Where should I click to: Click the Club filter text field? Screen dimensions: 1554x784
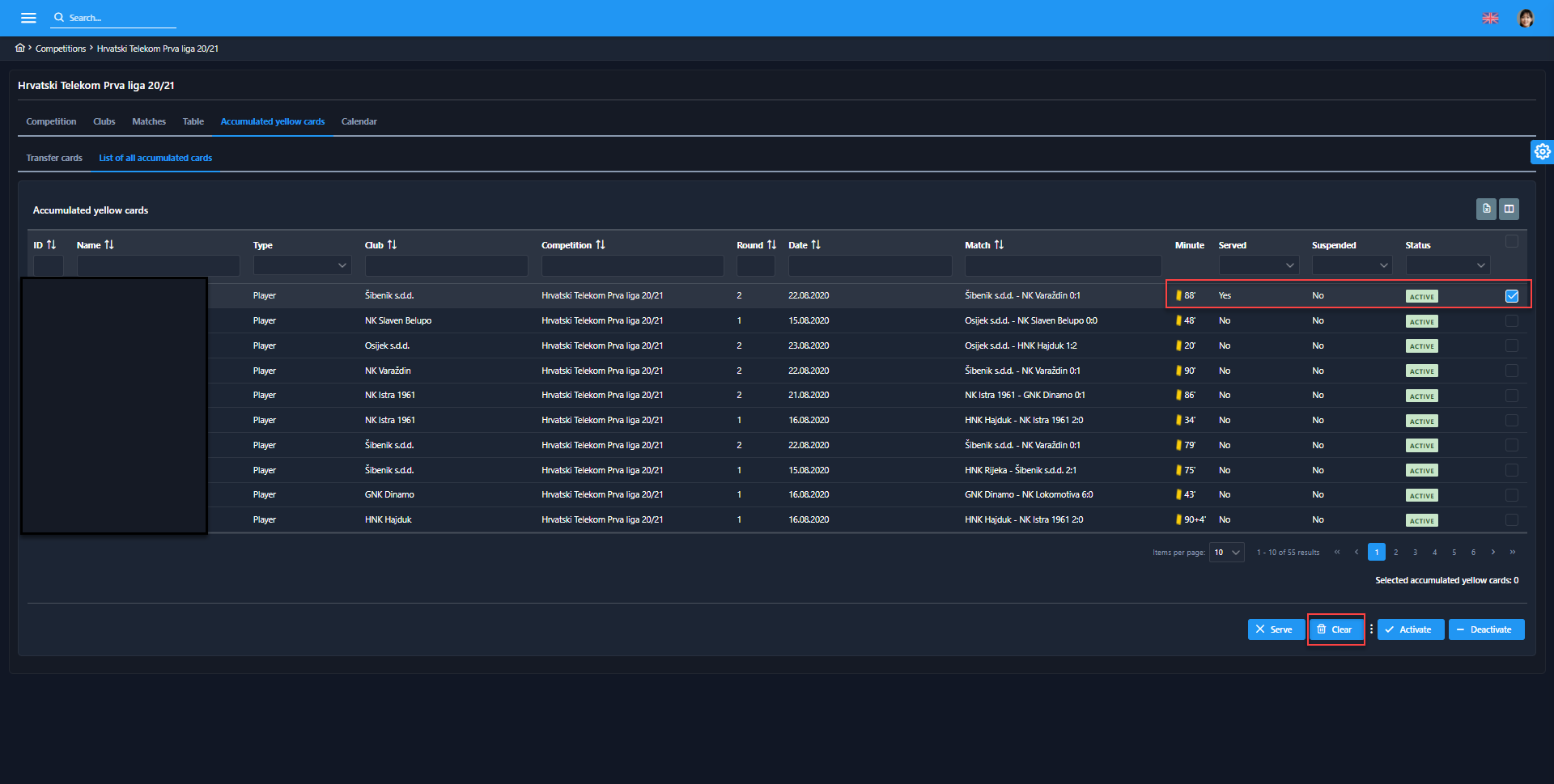pos(446,265)
